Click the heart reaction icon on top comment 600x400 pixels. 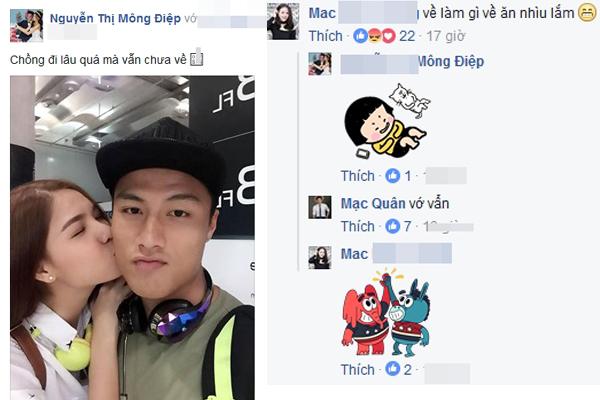(388, 36)
